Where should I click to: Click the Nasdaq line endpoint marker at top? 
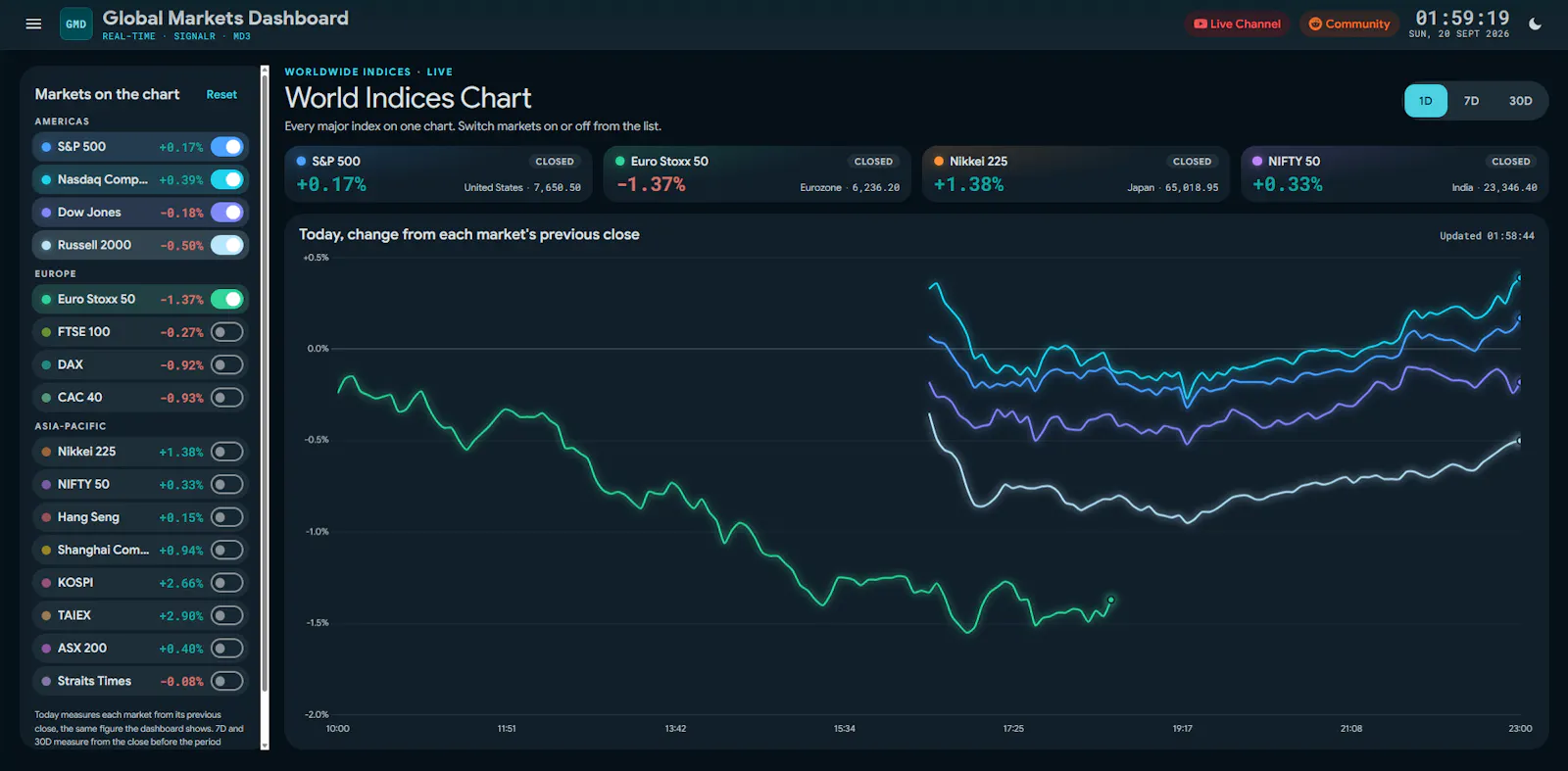point(1519,278)
